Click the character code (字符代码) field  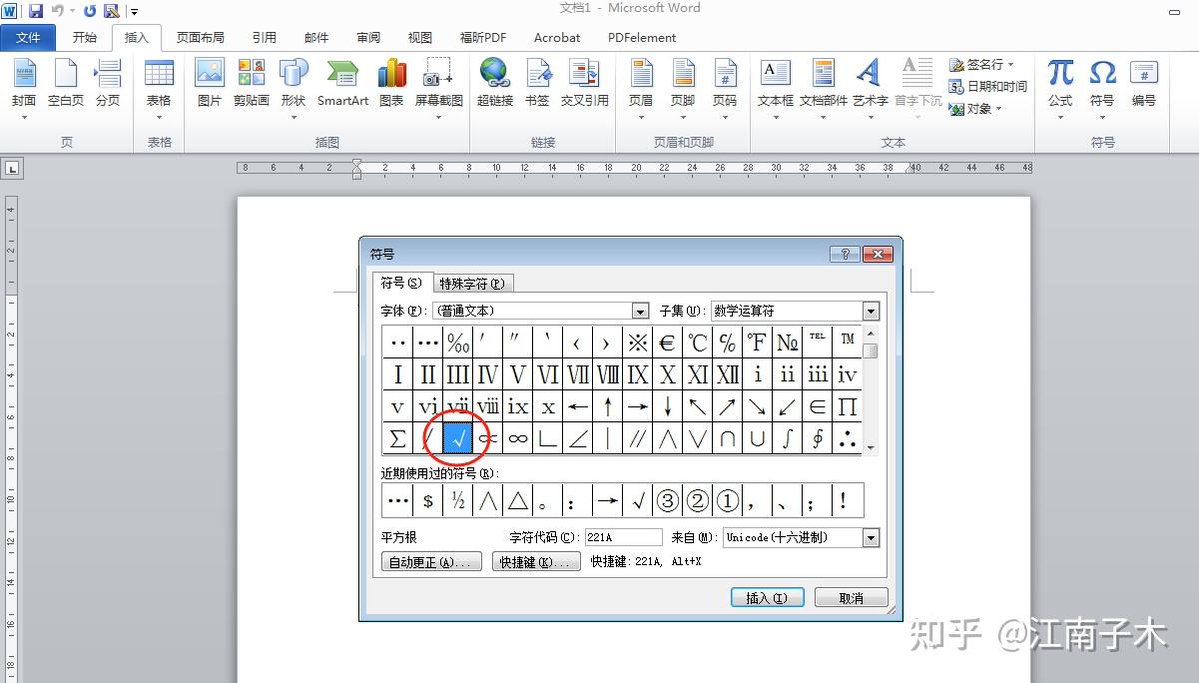[x=623, y=538]
